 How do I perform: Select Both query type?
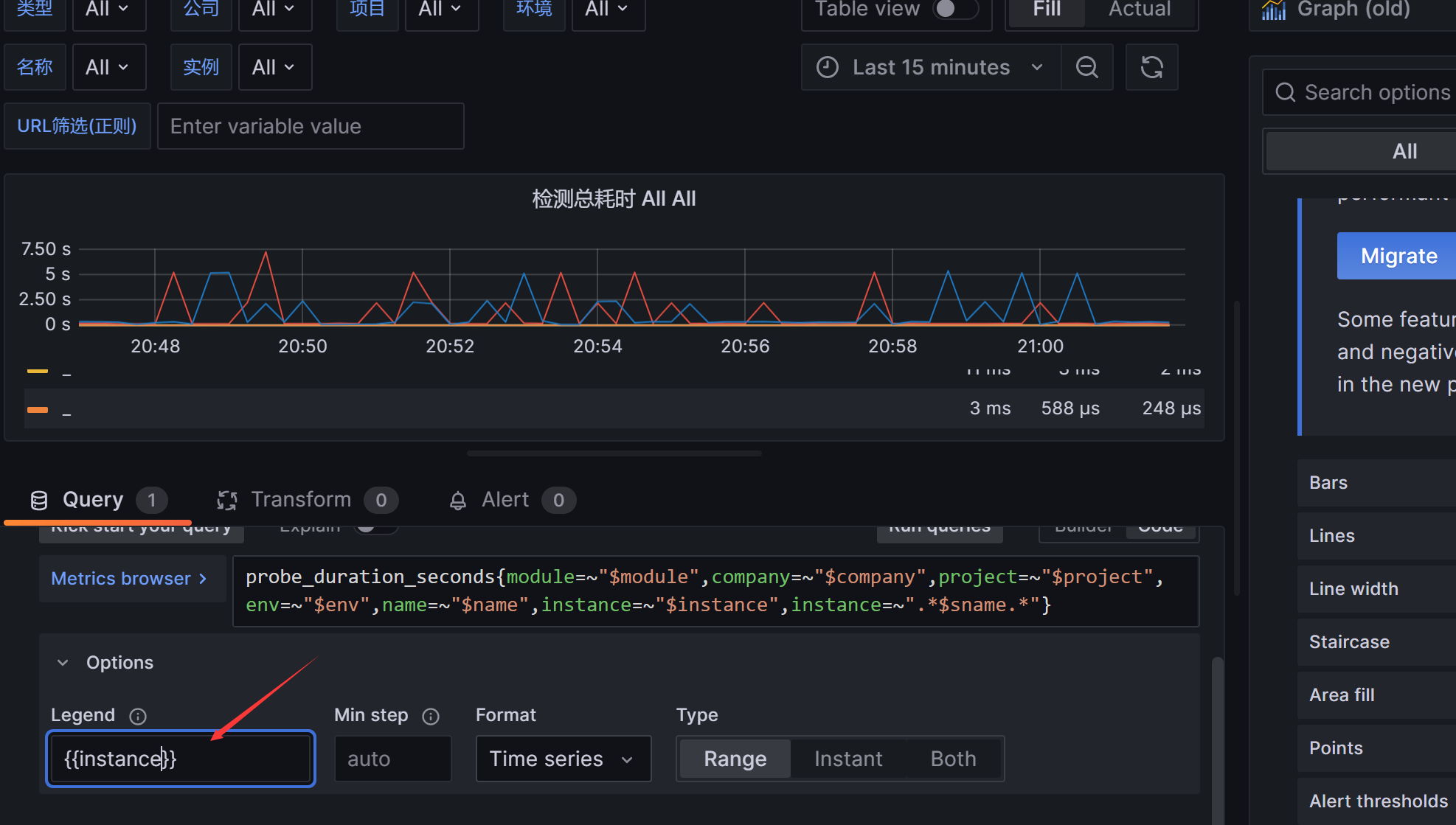pos(953,759)
